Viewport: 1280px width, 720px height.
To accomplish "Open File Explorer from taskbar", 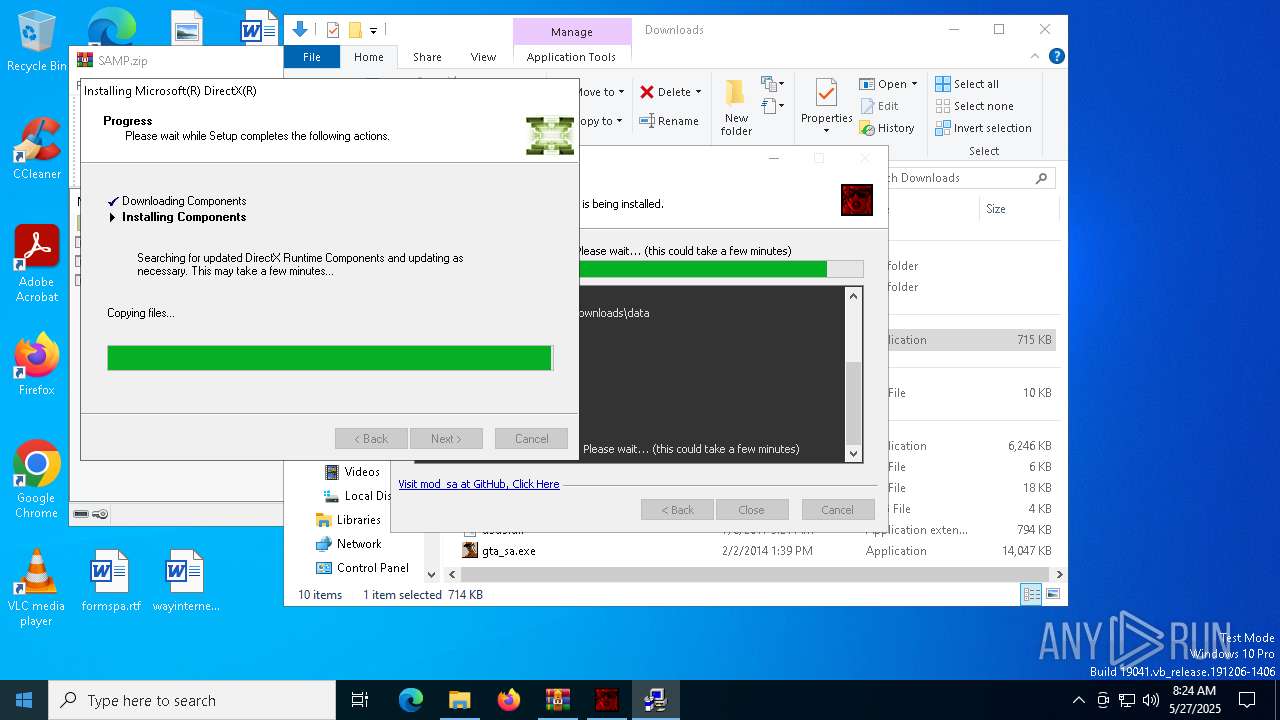I will (459, 700).
